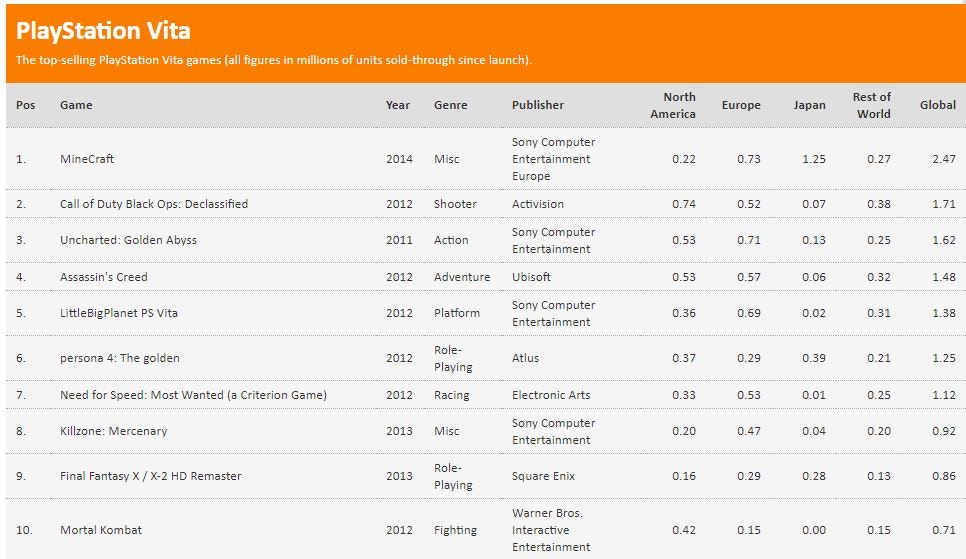The image size is (966, 559).
Task: Click the Game column header
Action: 76,105
